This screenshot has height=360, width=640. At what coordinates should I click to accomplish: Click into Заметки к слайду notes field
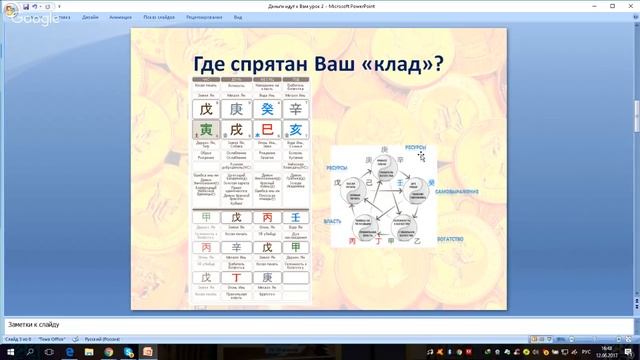pyautogui.click(x=318, y=325)
